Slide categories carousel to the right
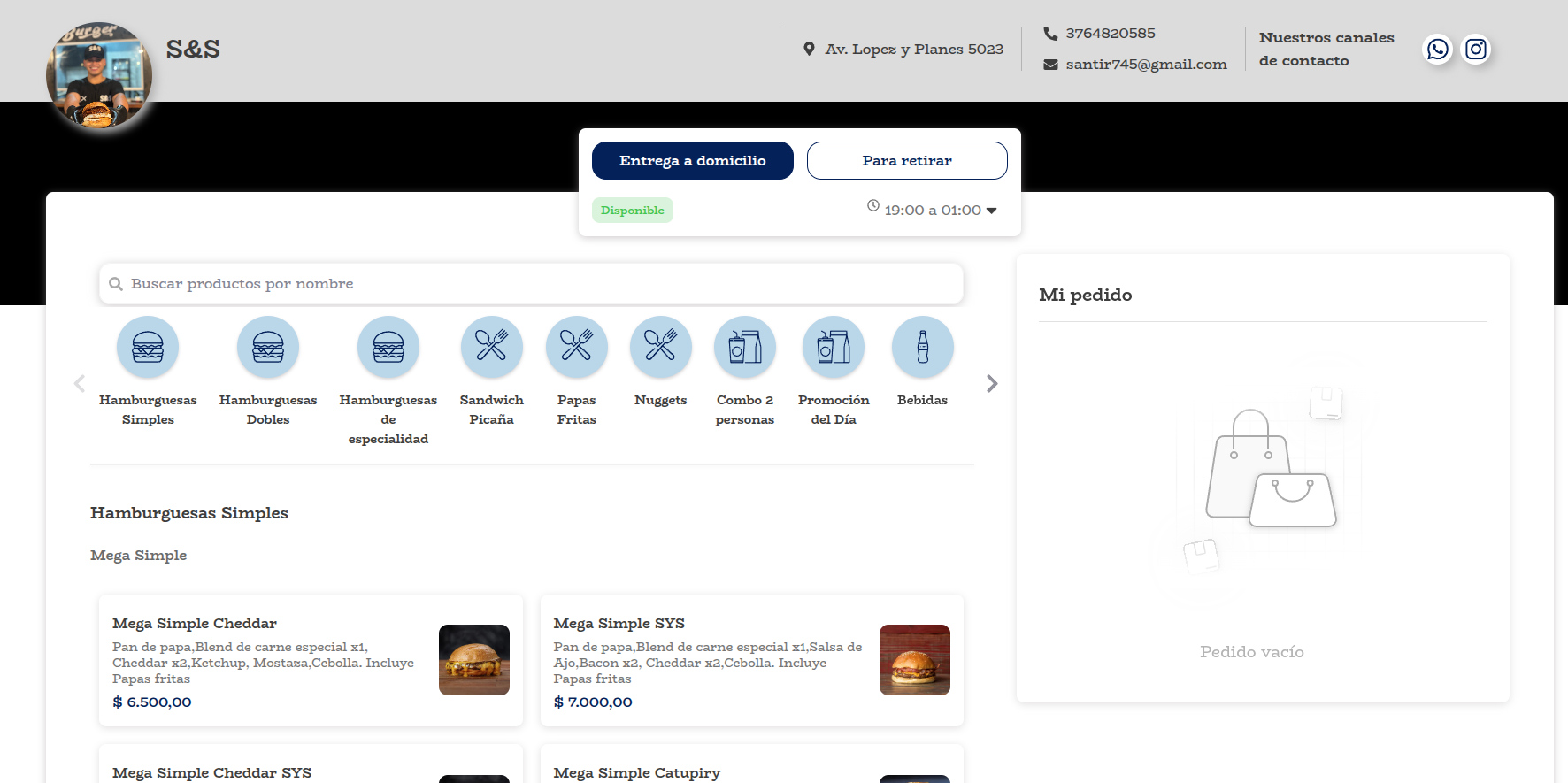This screenshot has height=783, width=1568. [992, 383]
